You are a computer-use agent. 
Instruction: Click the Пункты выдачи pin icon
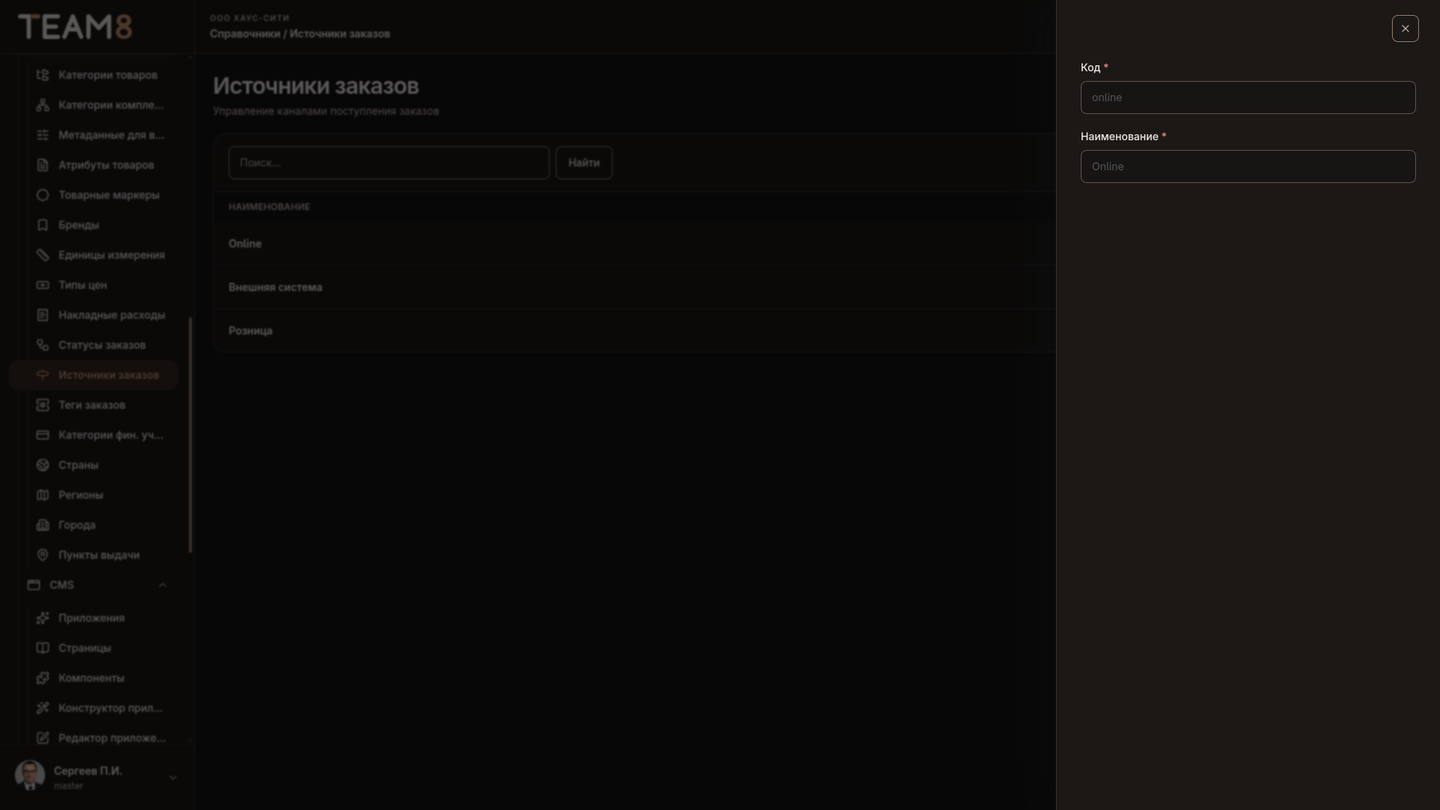[x=42, y=555]
